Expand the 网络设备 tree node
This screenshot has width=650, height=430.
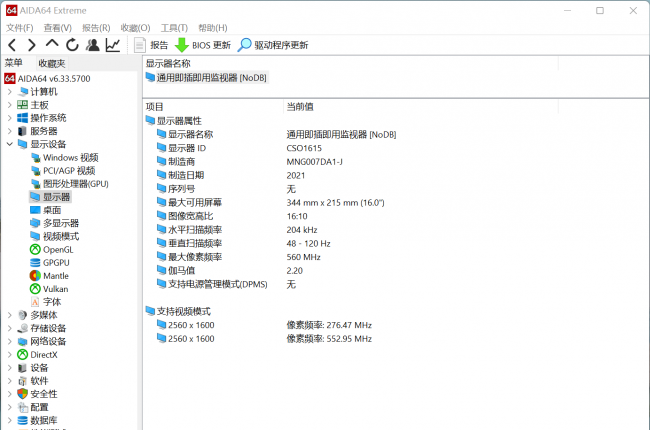click(10, 341)
